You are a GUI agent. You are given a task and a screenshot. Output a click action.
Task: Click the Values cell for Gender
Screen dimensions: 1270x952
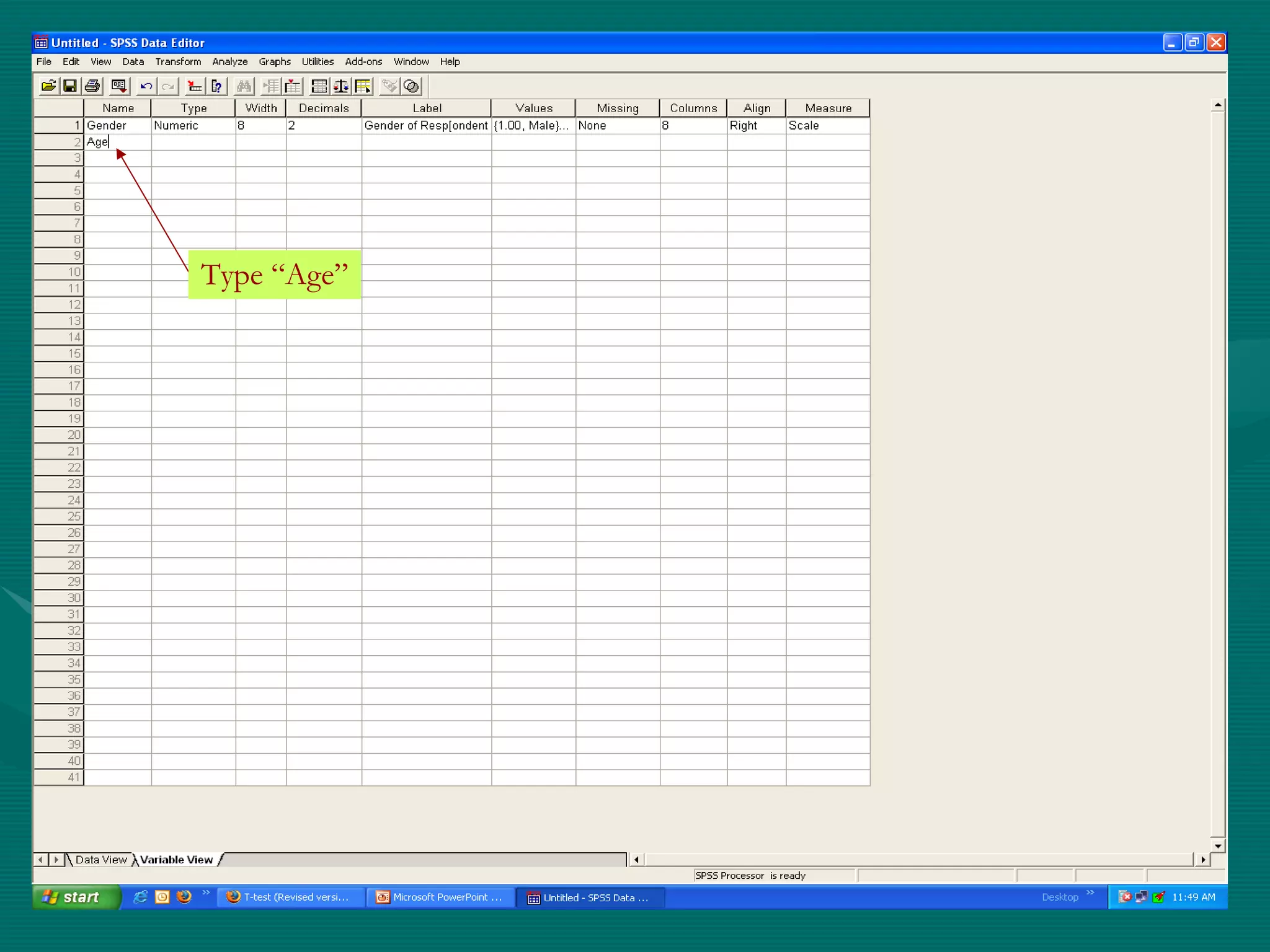(533, 126)
